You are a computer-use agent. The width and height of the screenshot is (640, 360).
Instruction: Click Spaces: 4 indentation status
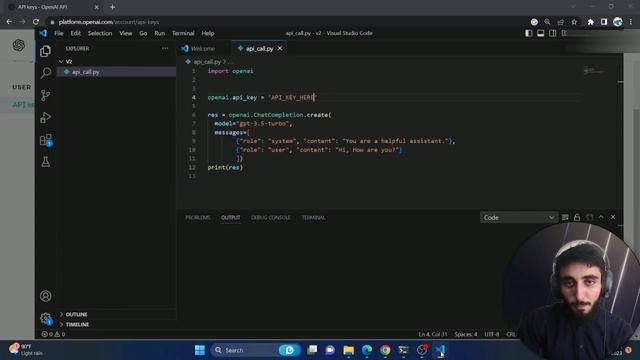click(466, 334)
